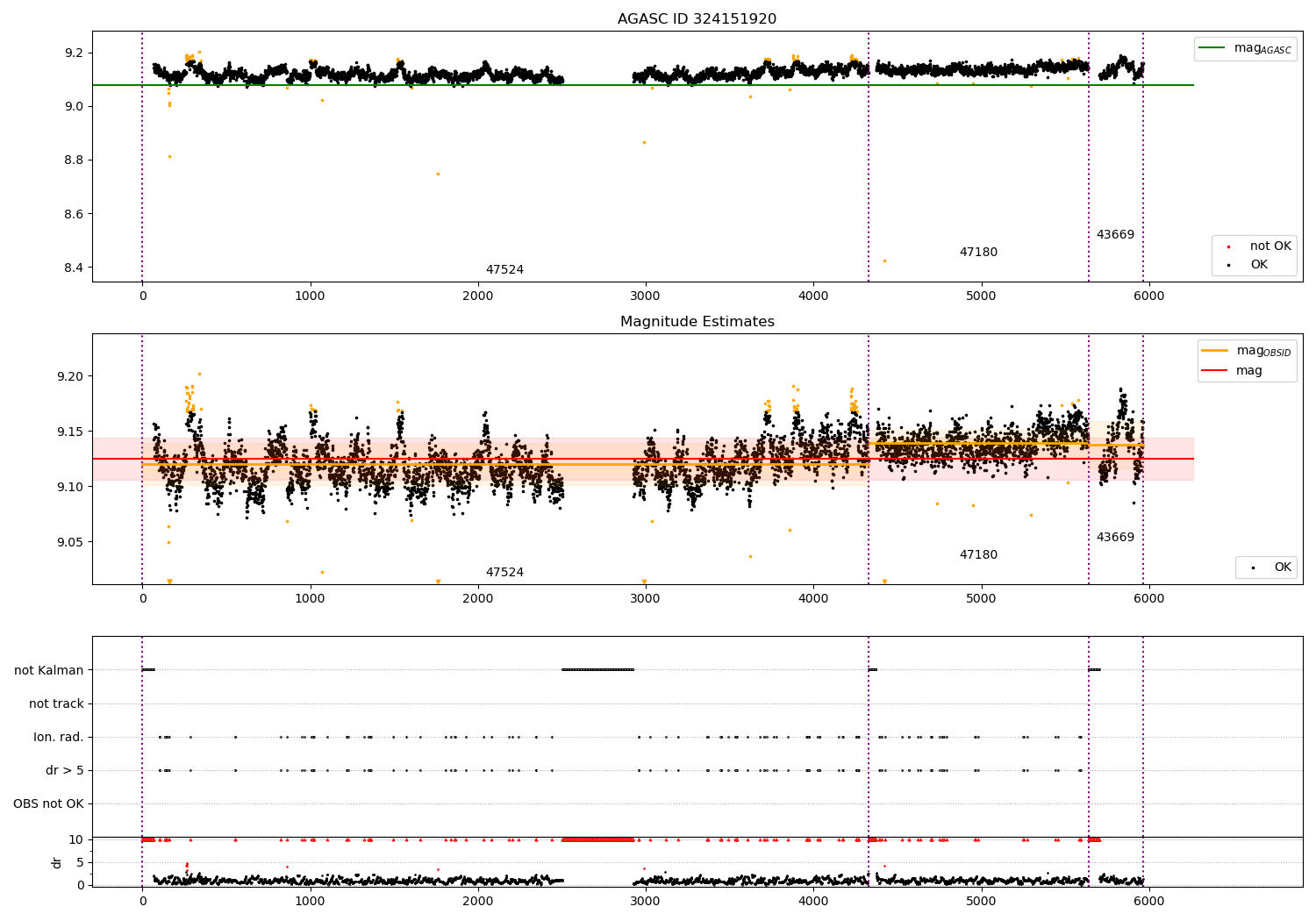This screenshot has height=921, width=1316.
Task: Click the green line swatch in mag AGASC legend
Action: 1212,48
